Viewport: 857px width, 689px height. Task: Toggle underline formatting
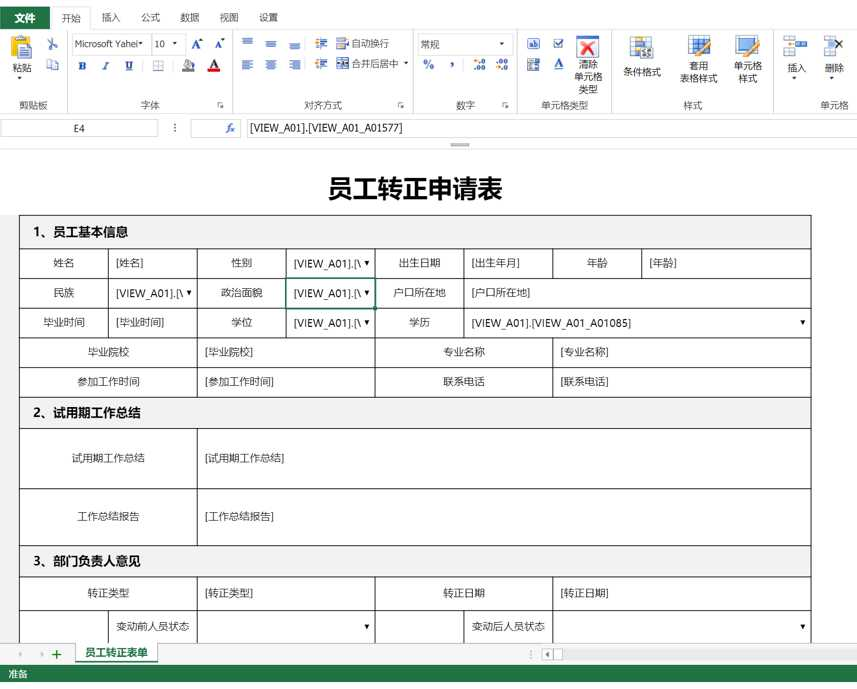(x=129, y=66)
